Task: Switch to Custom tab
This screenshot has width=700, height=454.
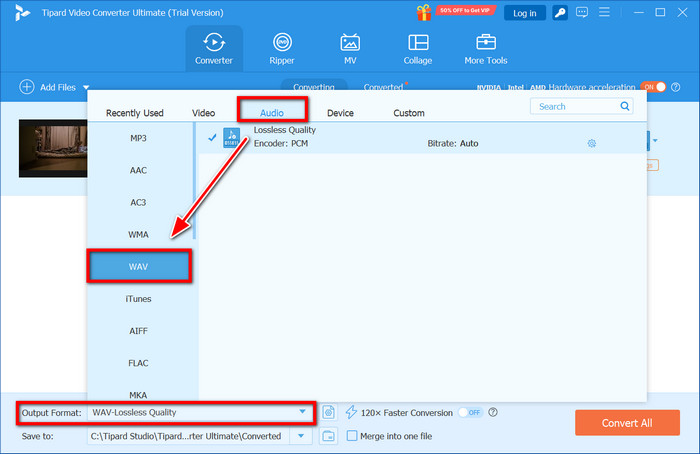Action: click(x=409, y=113)
